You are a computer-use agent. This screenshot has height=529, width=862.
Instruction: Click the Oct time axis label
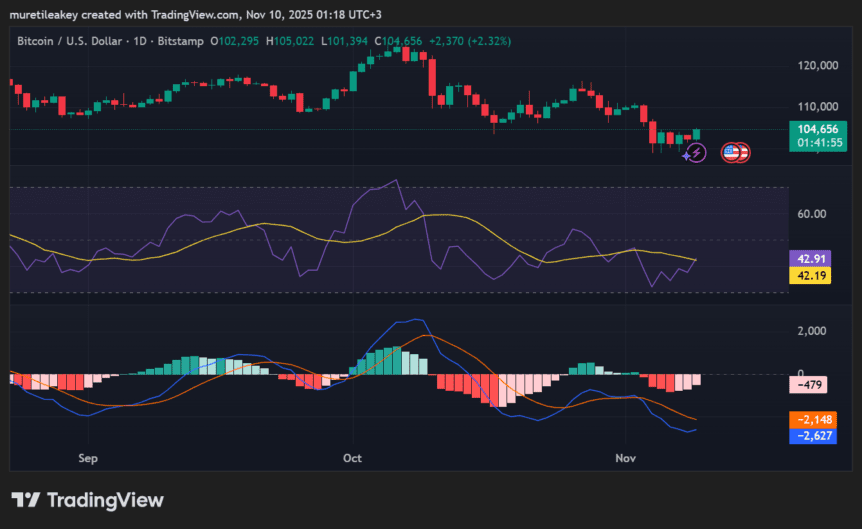pyautogui.click(x=352, y=458)
